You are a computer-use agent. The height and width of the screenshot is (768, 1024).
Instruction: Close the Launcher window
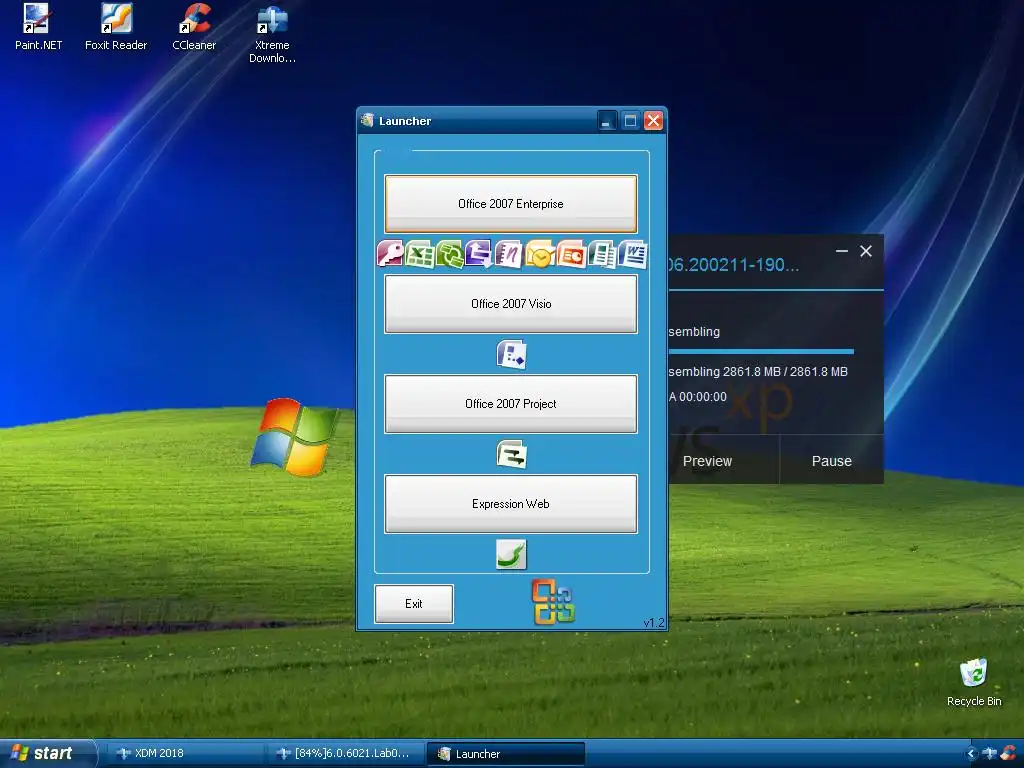[654, 120]
